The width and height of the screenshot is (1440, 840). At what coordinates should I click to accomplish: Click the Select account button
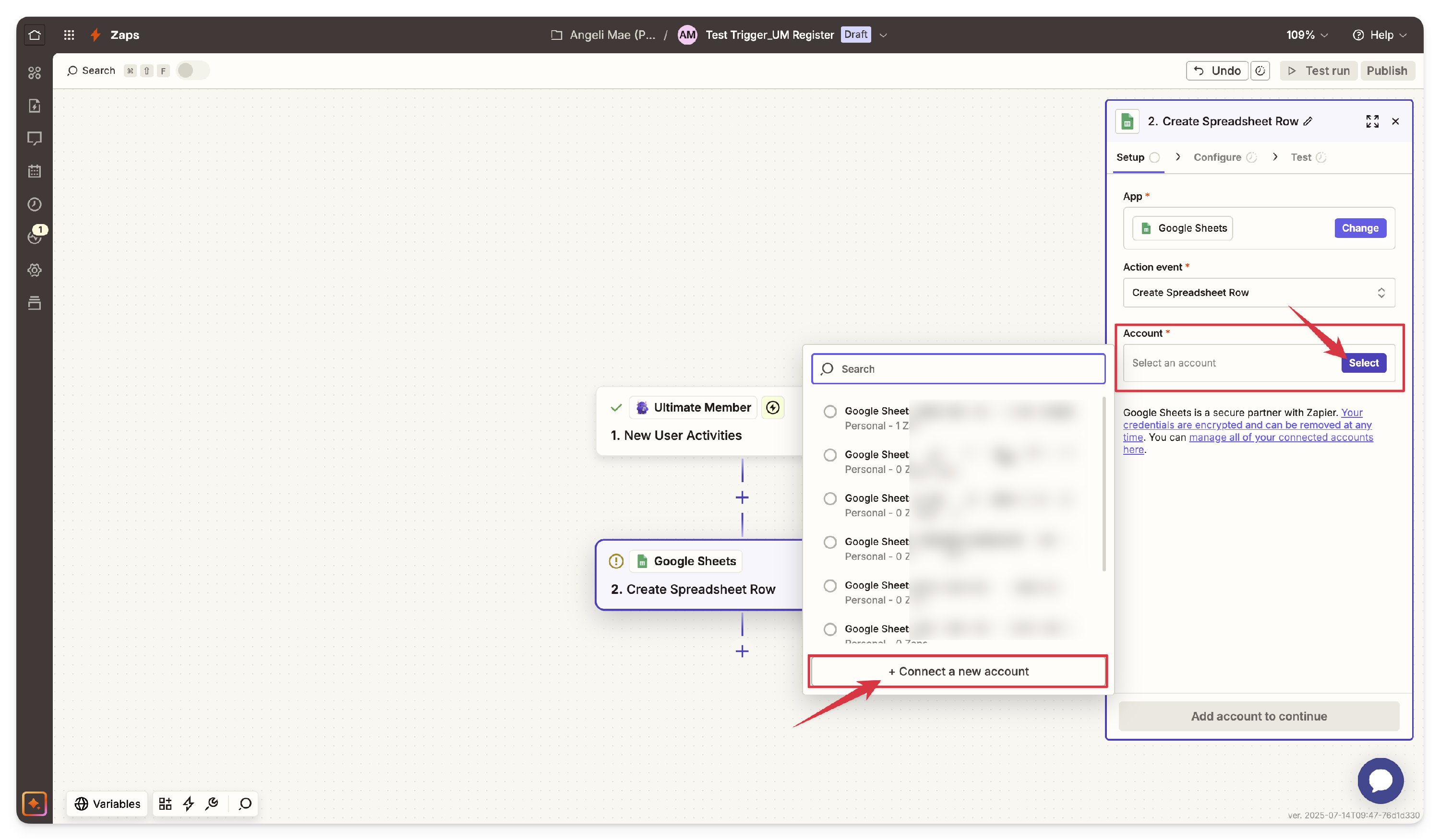(1363, 363)
